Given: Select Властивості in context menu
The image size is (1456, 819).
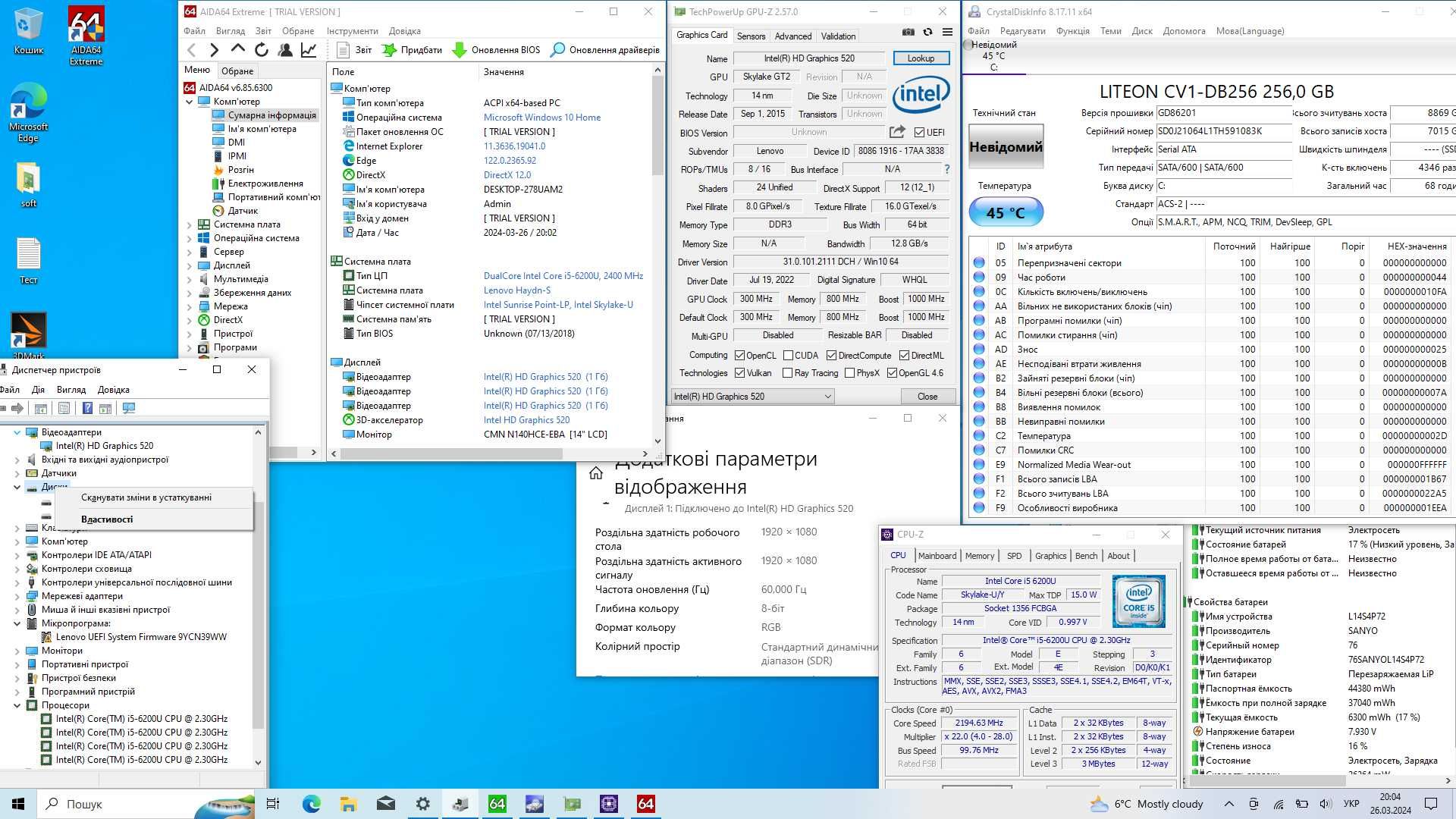Looking at the screenshot, I should tap(107, 519).
